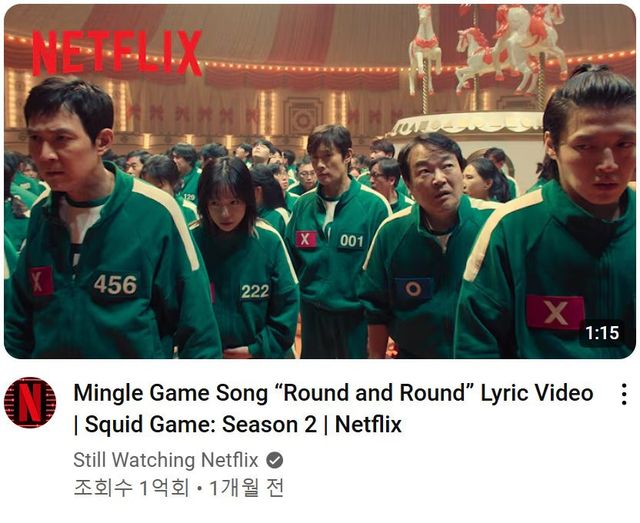The height and width of the screenshot is (523, 640).
Task: Click the 'Squid Game: Season 2 | Netflix' title line
Action: [x=238, y=425]
